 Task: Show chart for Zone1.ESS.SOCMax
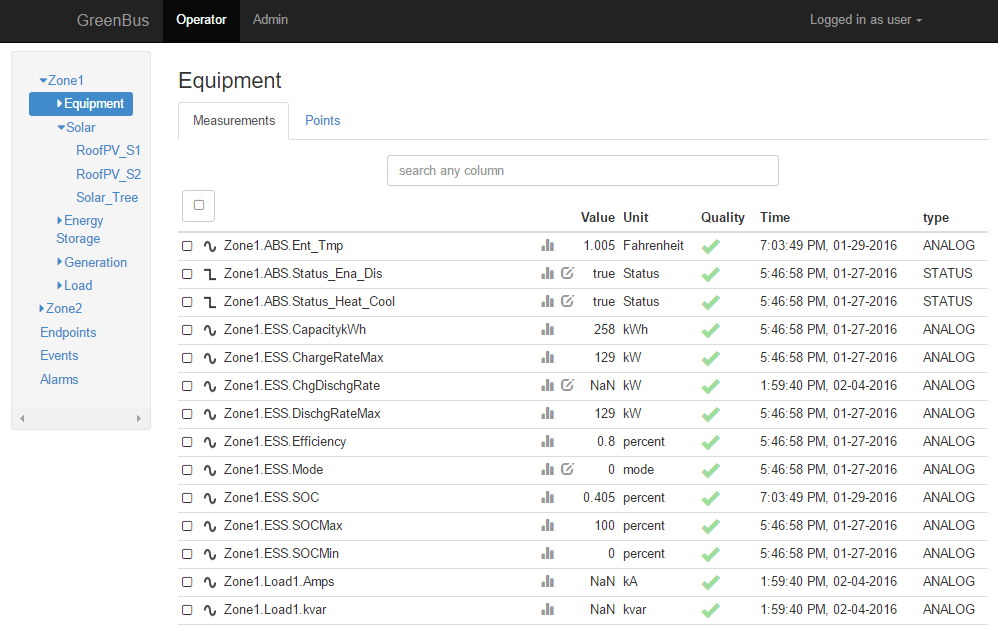tap(547, 526)
